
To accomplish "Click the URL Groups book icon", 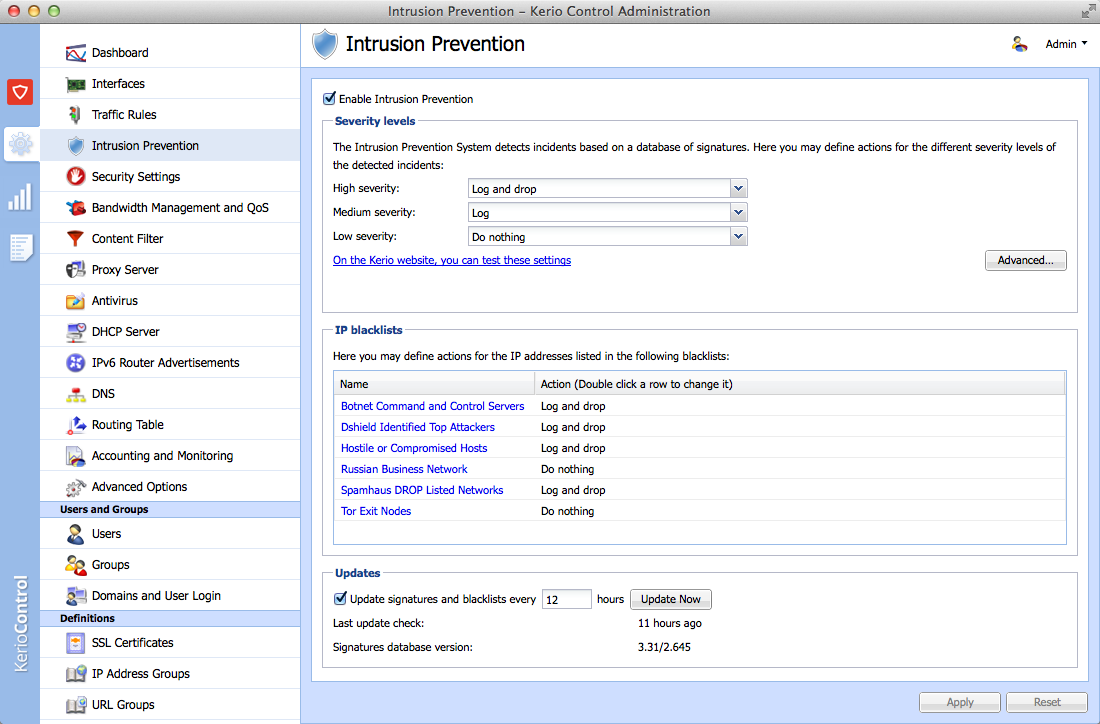I will pyautogui.click(x=75, y=704).
